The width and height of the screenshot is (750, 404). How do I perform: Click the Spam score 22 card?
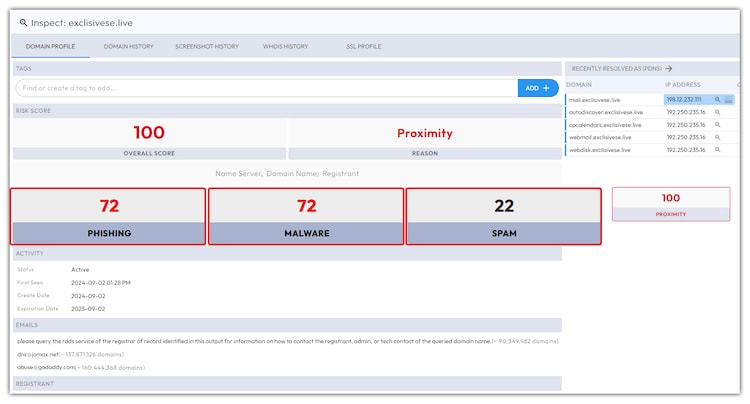tap(503, 216)
